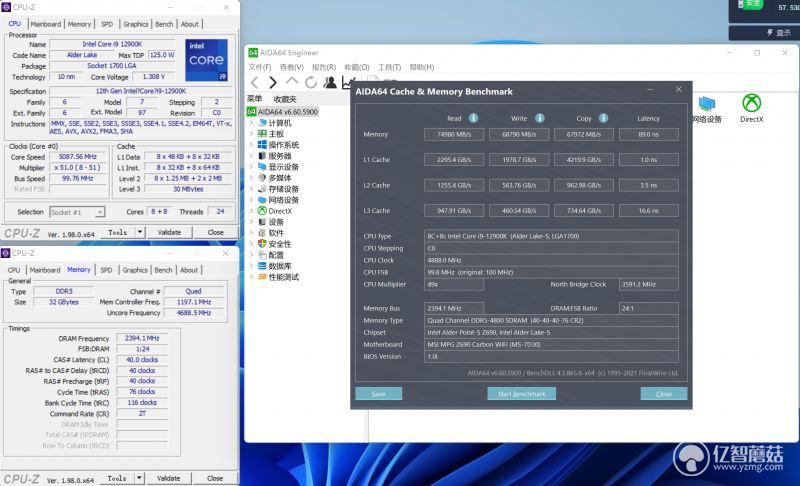800x486 pixels.
Task: Select the 多媒体 tree node
Action: click(x=280, y=177)
